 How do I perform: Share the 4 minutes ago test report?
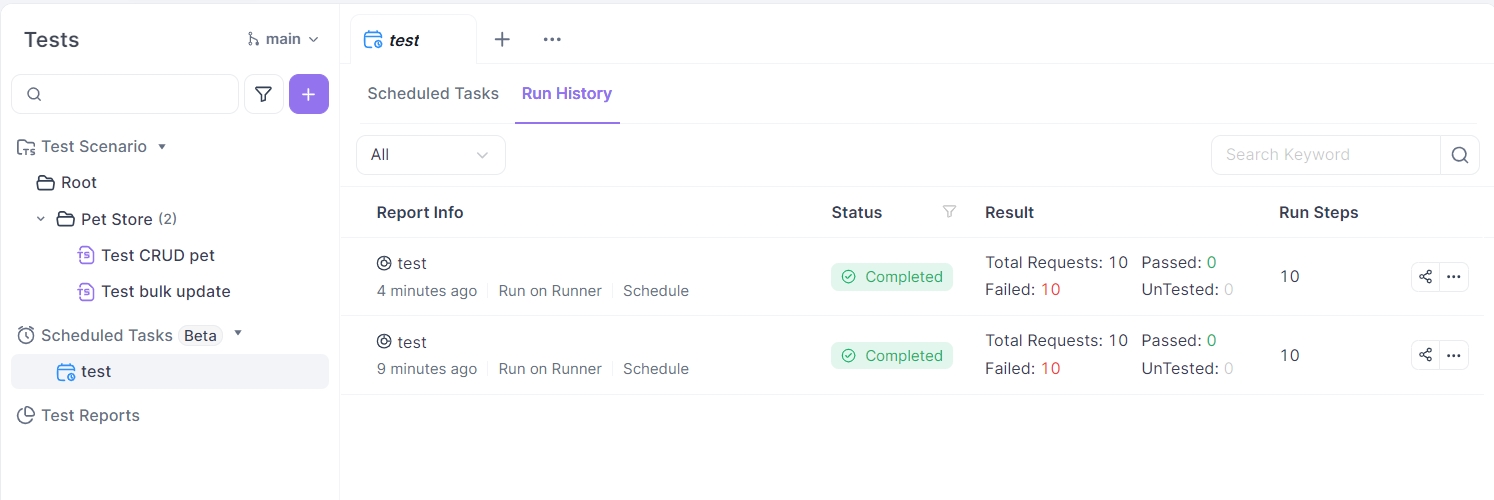1426,277
